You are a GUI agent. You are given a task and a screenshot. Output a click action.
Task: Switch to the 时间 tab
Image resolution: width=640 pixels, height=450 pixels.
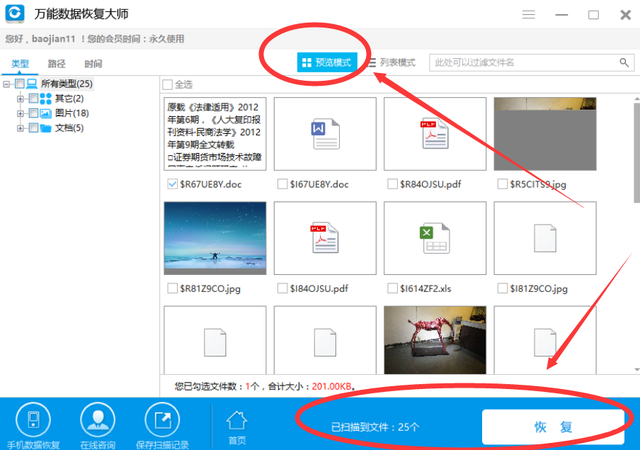93,64
